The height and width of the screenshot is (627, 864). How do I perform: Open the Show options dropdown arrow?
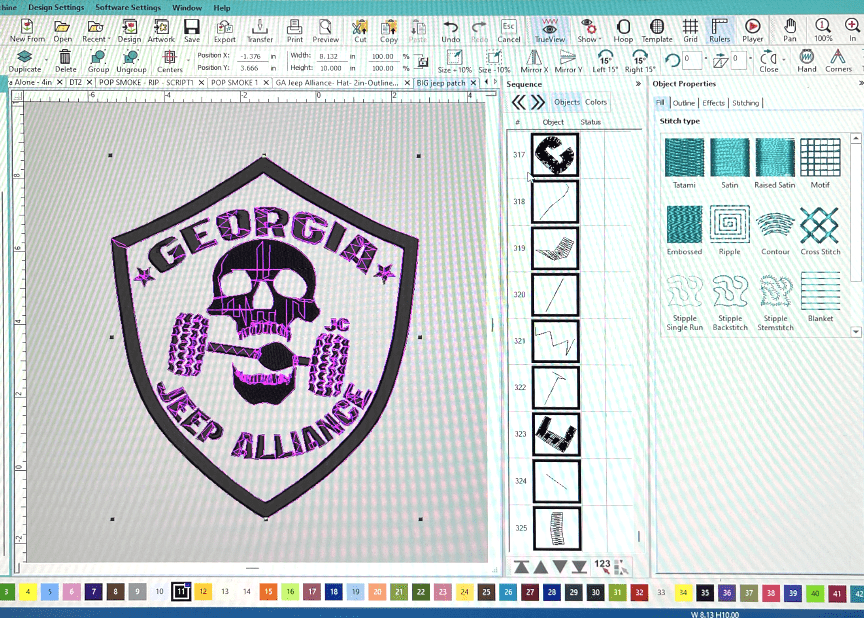tap(600, 39)
